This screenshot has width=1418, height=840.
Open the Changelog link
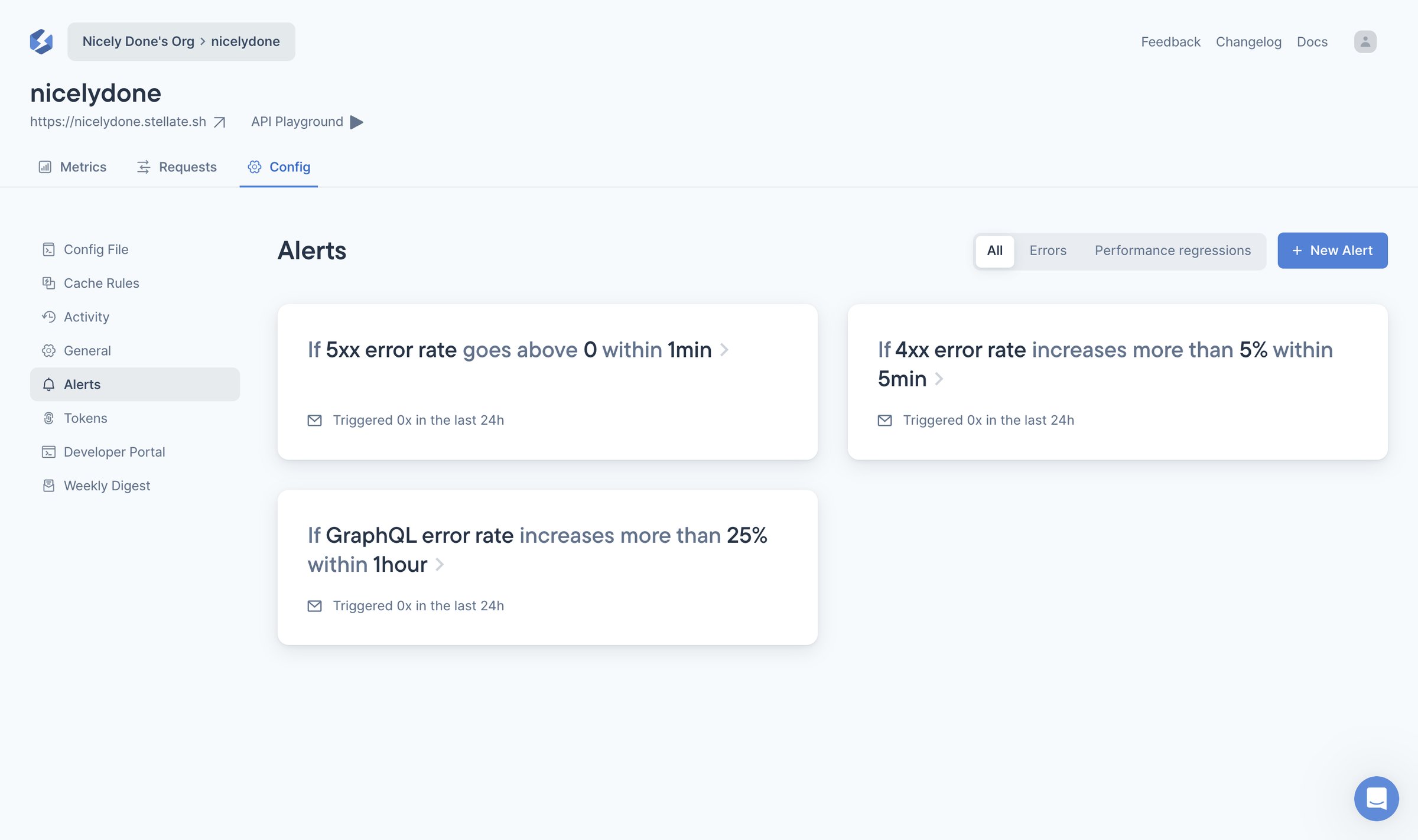click(x=1248, y=42)
